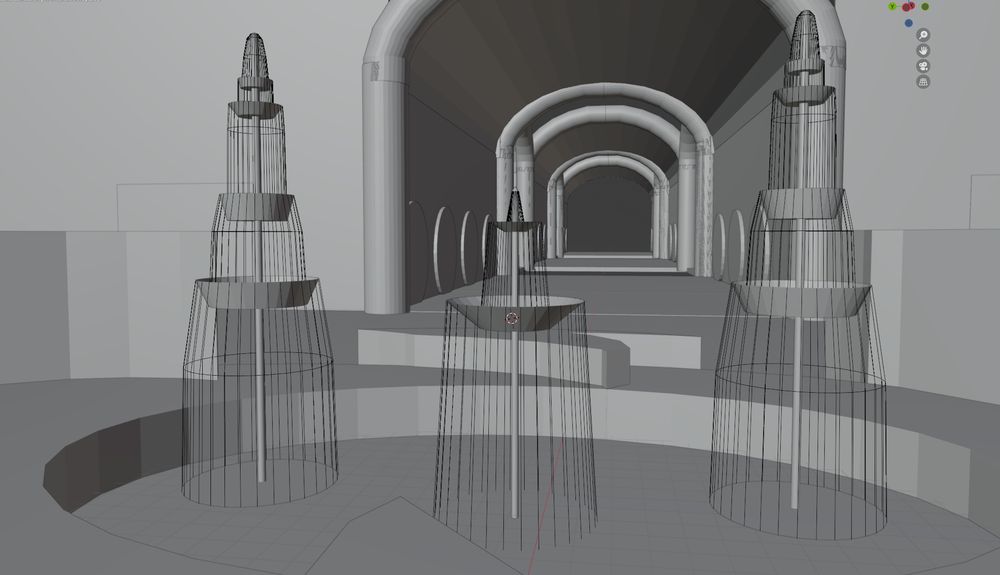Click the dark green axis gizmo dot
Image resolution: width=1000 pixels, height=575 pixels.
point(925,7)
